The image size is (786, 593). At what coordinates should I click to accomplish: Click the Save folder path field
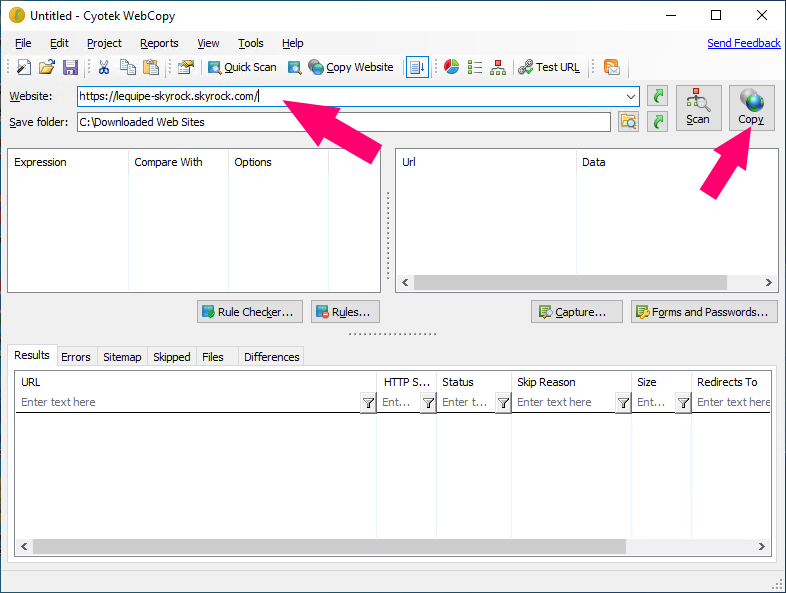point(344,122)
